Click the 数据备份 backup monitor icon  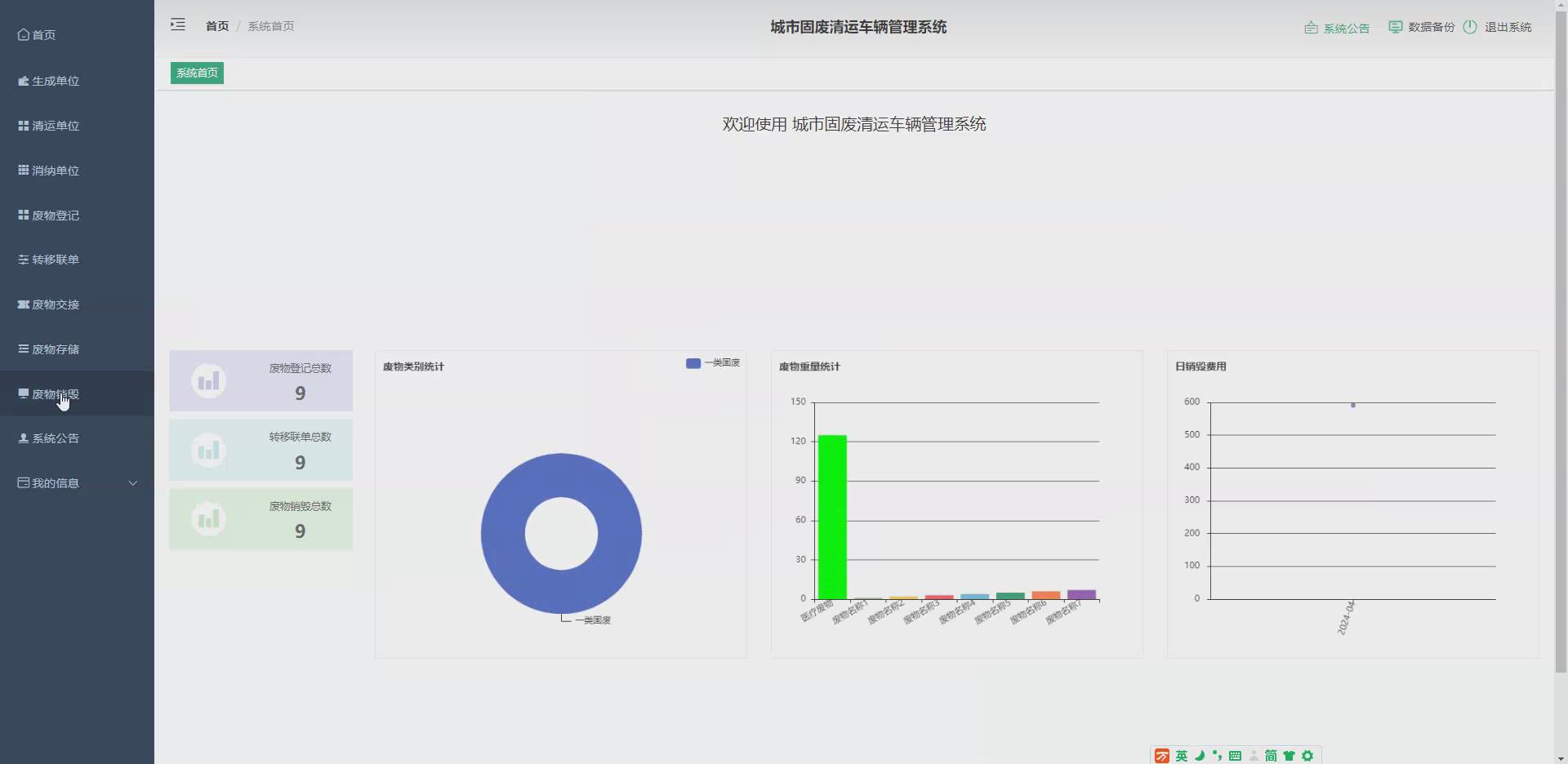(x=1396, y=26)
